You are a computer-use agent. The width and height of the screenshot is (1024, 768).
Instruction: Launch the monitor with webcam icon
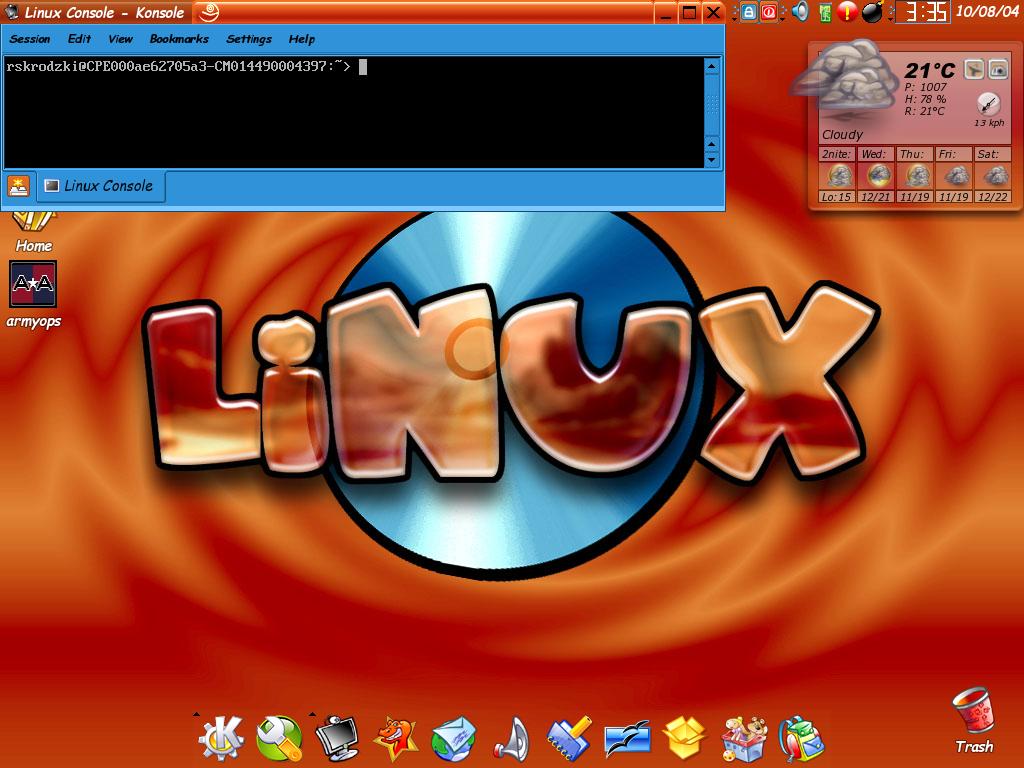coord(337,738)
